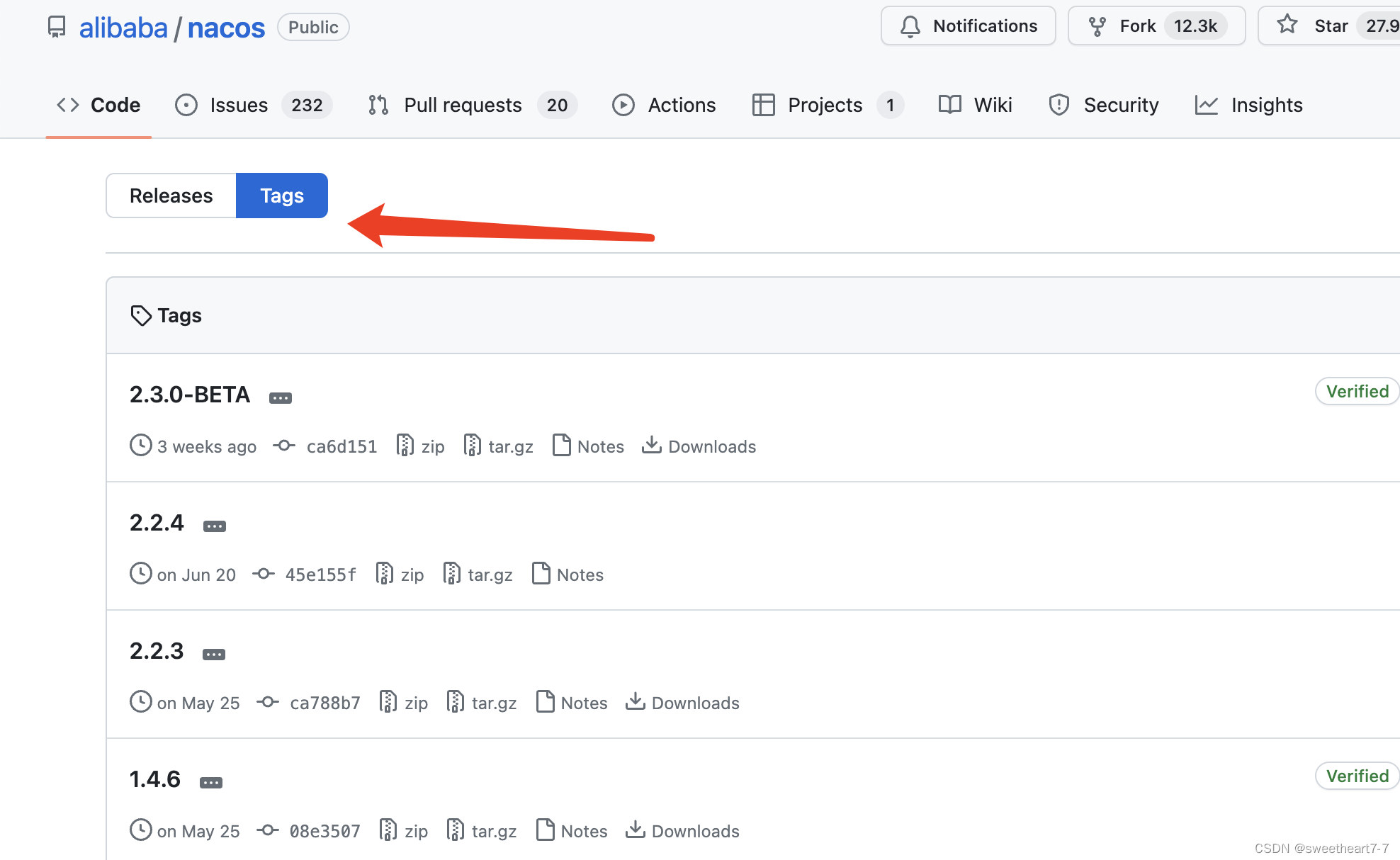This screenshot has width=1400, height=860.
Task: Click the clock icon beside 3 weeks ago
Action: [141, 445]
